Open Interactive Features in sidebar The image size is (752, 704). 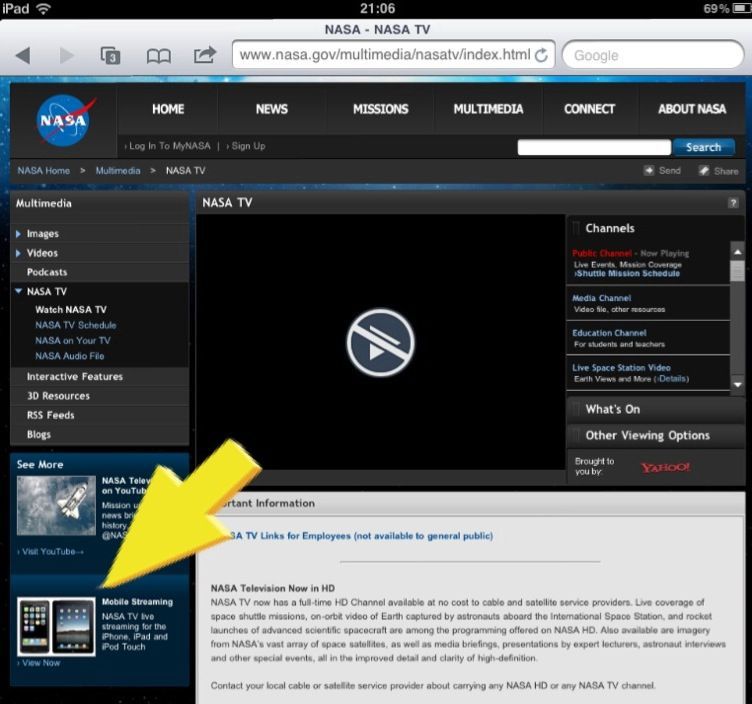tap(75, 376)
